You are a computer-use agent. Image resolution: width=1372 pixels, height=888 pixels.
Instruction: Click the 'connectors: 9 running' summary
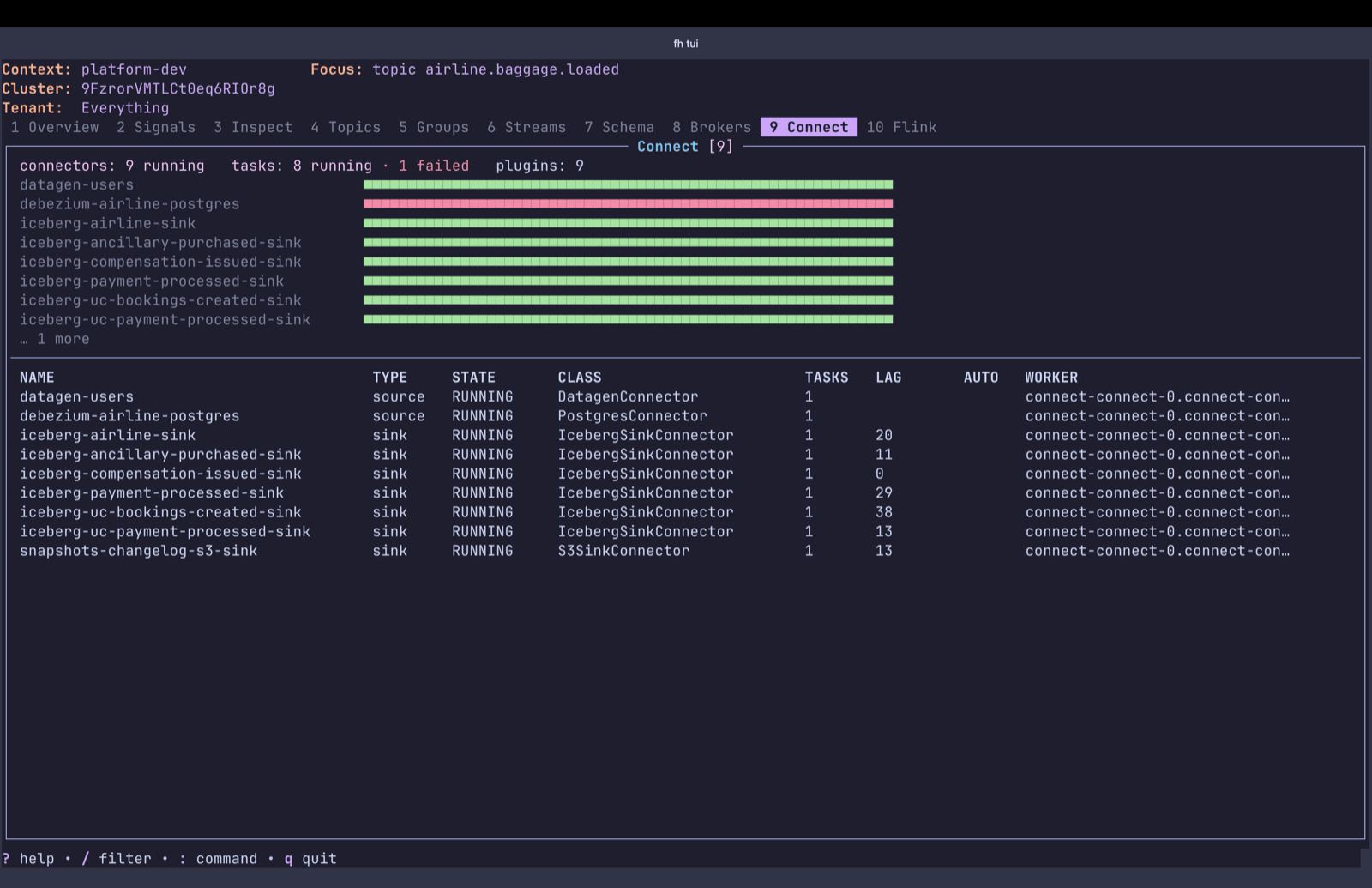[x=111, y=166]
